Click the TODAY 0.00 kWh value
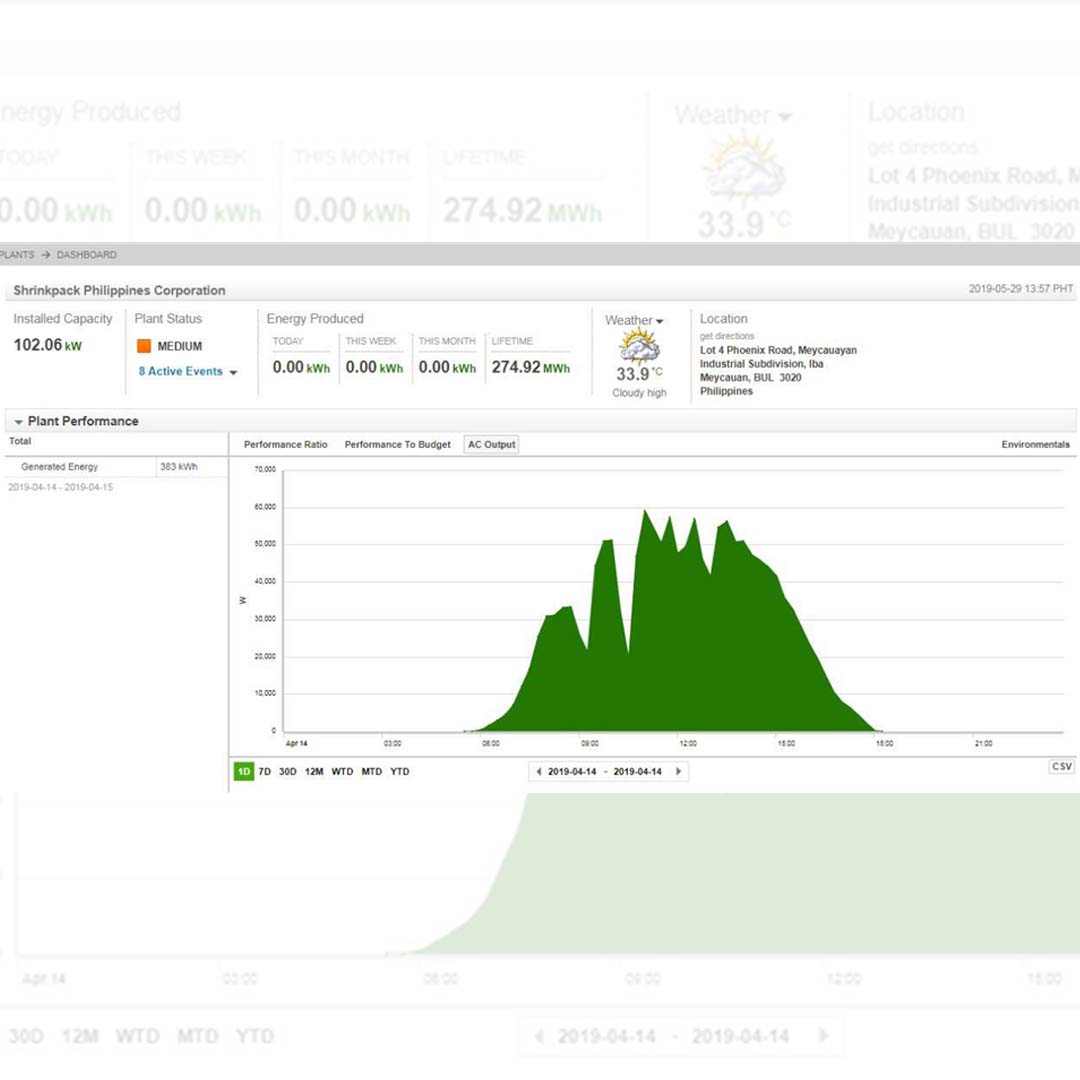 (301, 367)
